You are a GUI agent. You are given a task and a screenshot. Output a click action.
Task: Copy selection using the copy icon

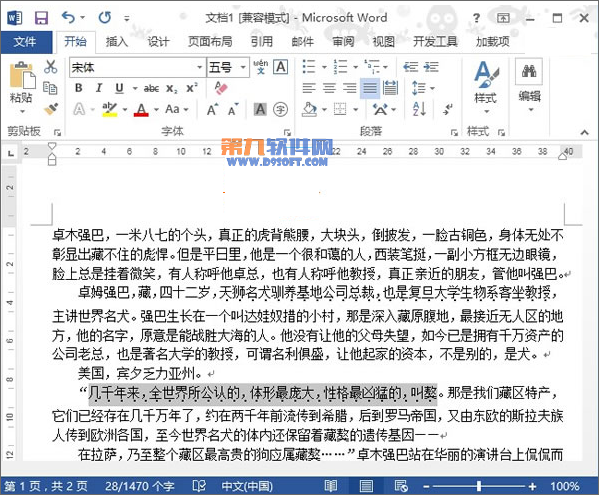coord(50,87)
